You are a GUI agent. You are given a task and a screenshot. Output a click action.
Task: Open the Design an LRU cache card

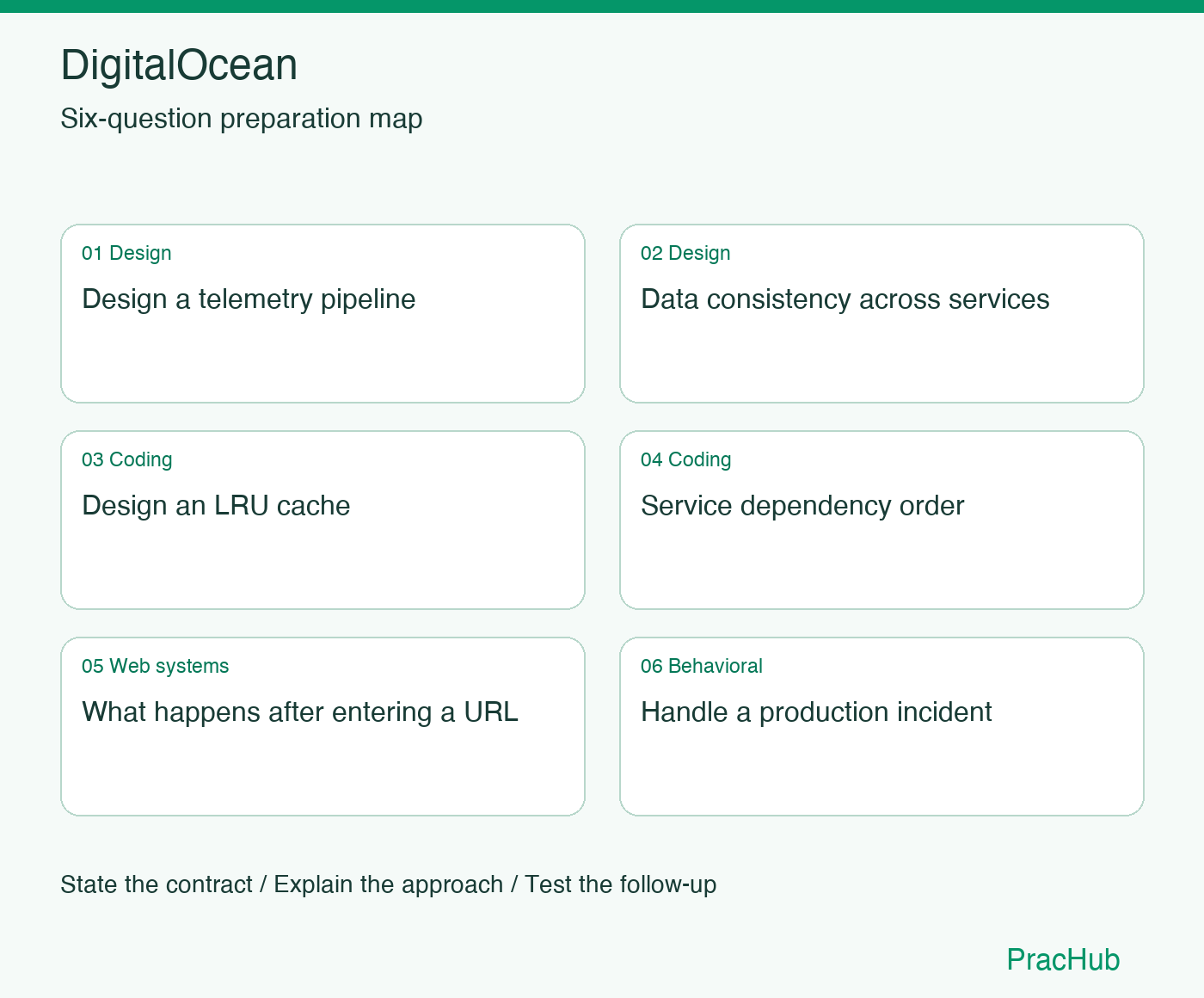(322, 521)
